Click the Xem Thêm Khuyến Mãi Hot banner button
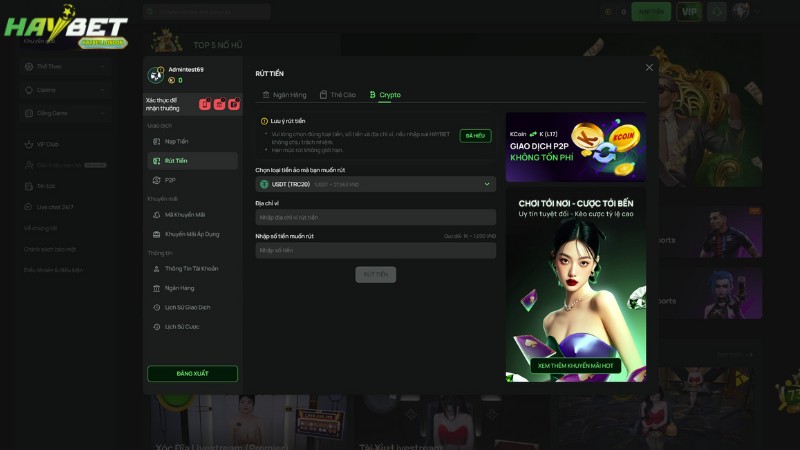The image size is (800, 450). (x=575, y=366)
